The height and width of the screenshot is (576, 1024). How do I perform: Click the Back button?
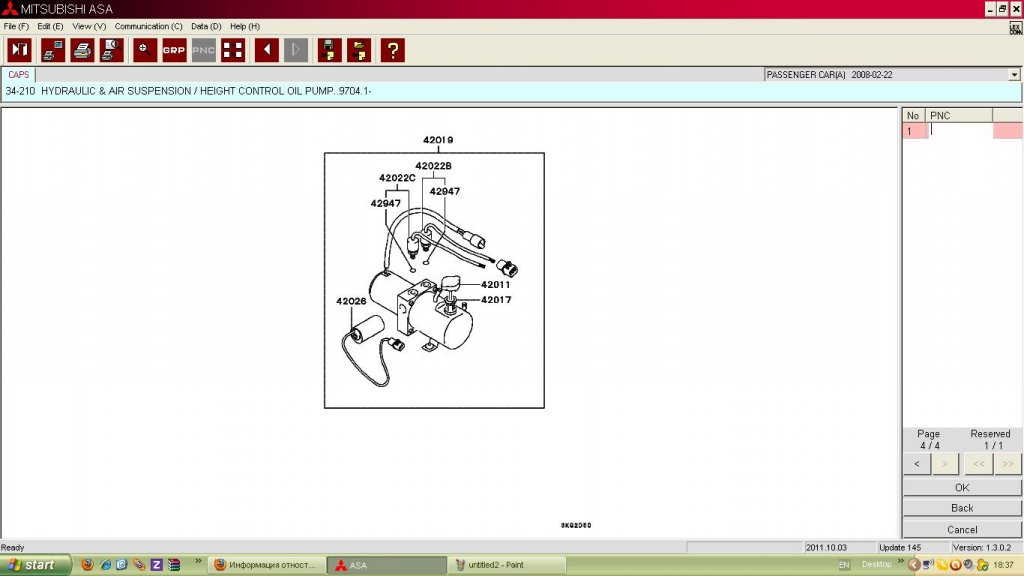(962, 508)
